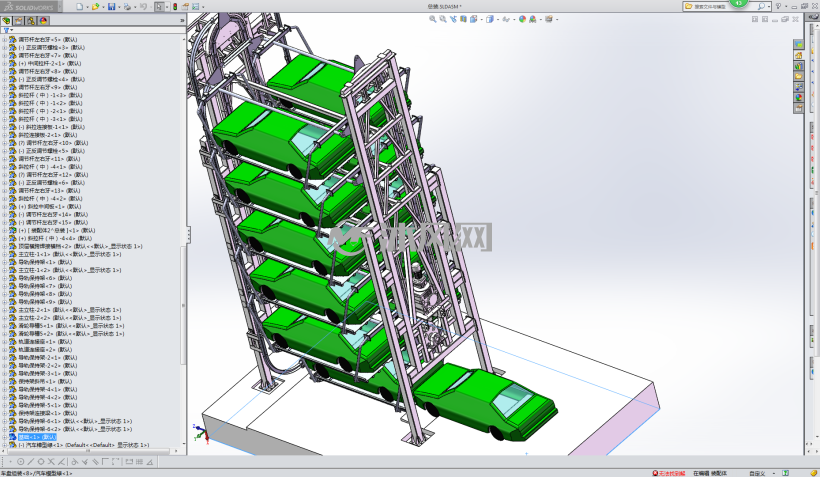
Task: Toggle the Select cursor tool
Action: pyautogui.click(x=160, y=7)
